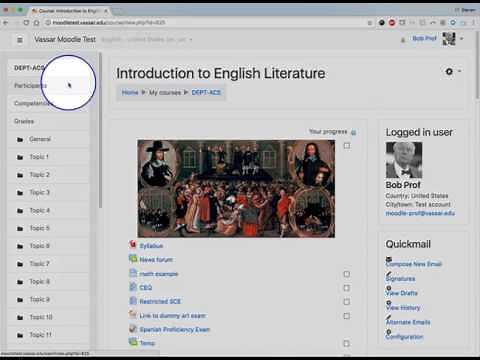
Task: Click View History in Quickmail
Action: (403, 308)
